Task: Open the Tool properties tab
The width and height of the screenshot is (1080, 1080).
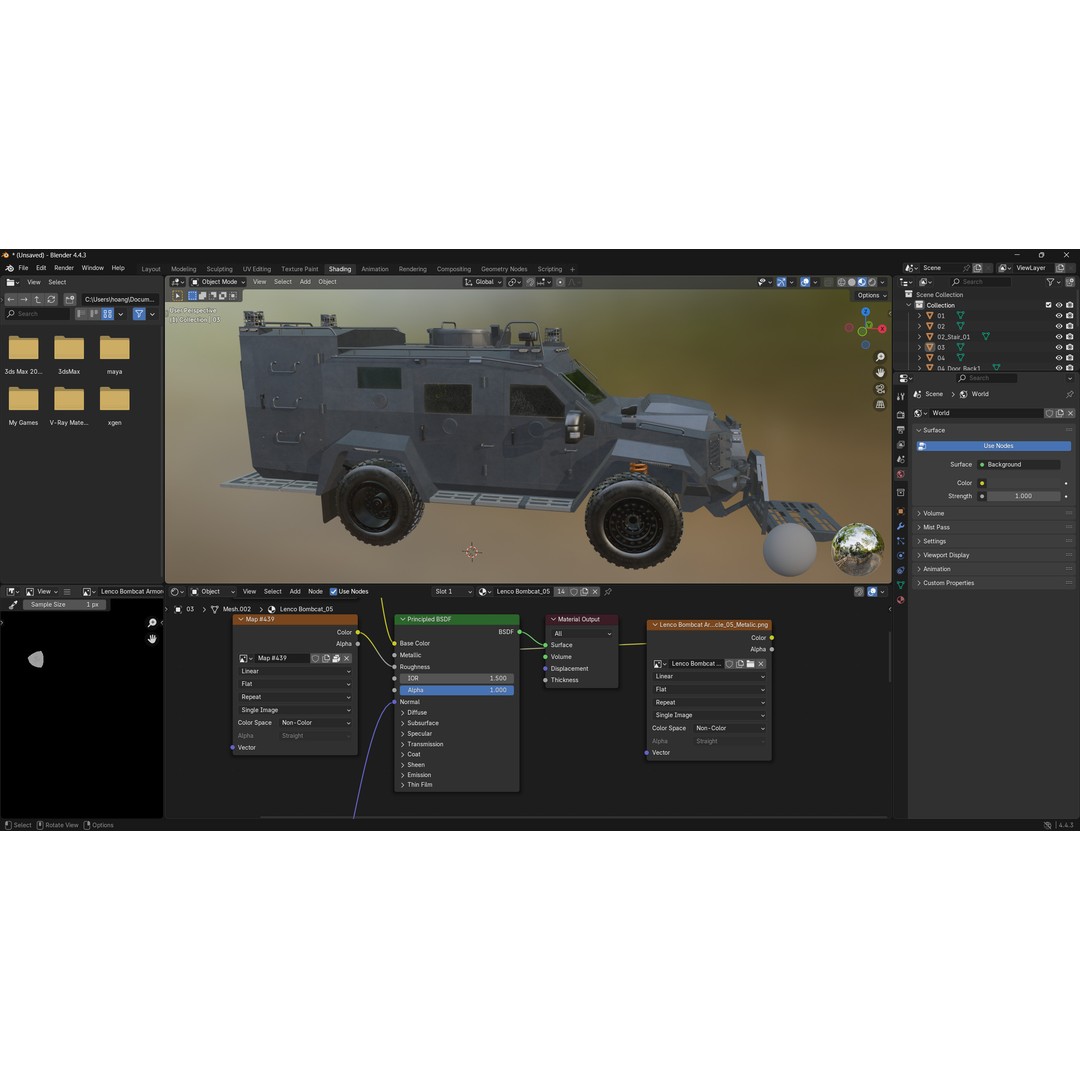Action: pyautogui.click(x=900, y=396)
